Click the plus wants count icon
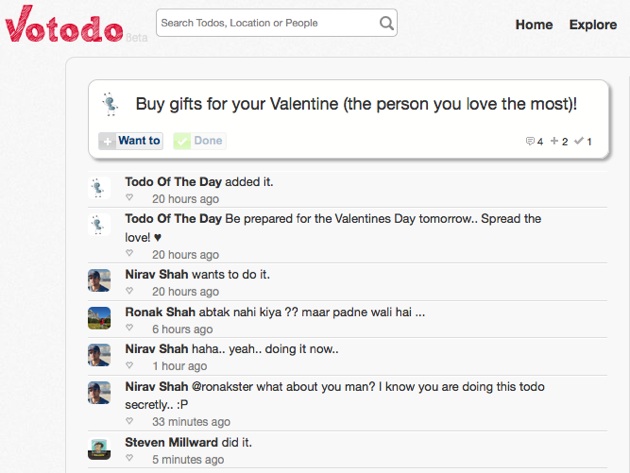The width and height of the screenshot is (630, 473). pos(554,141)
